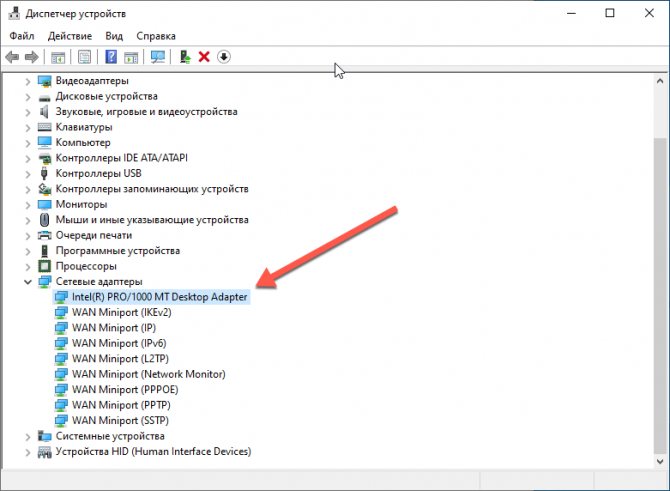Minimize the Диспетчер устройств window
670x491 pixels.
(x=571, y=13)
